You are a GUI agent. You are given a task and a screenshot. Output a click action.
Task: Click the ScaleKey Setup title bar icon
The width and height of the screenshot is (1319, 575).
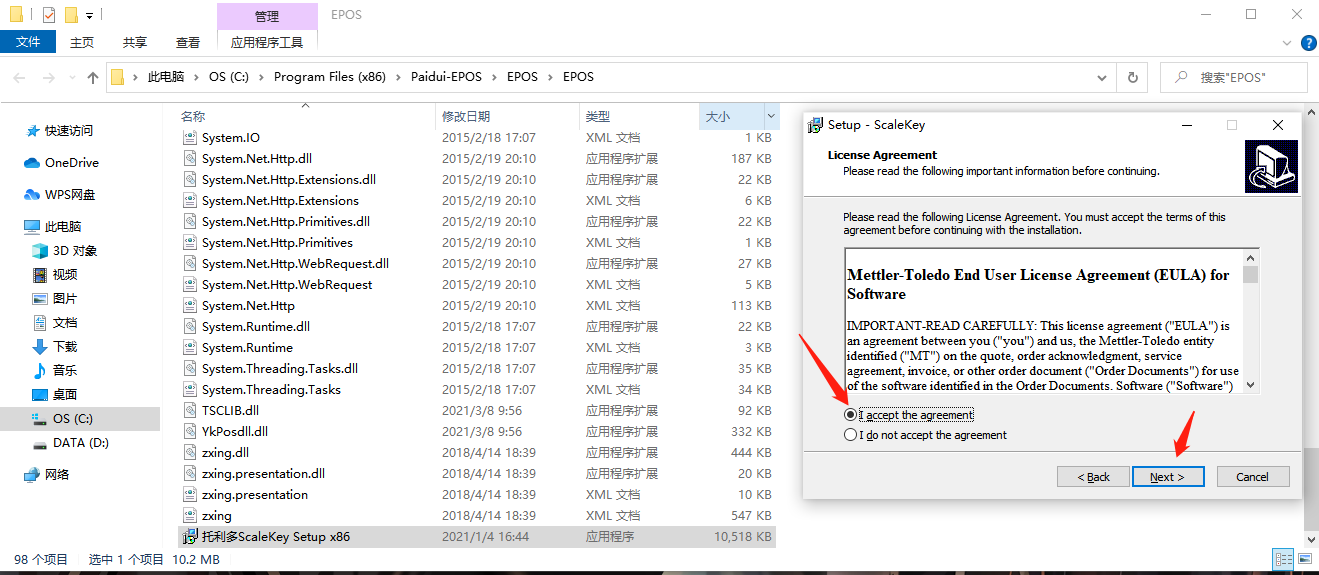[x=816, y=125]
